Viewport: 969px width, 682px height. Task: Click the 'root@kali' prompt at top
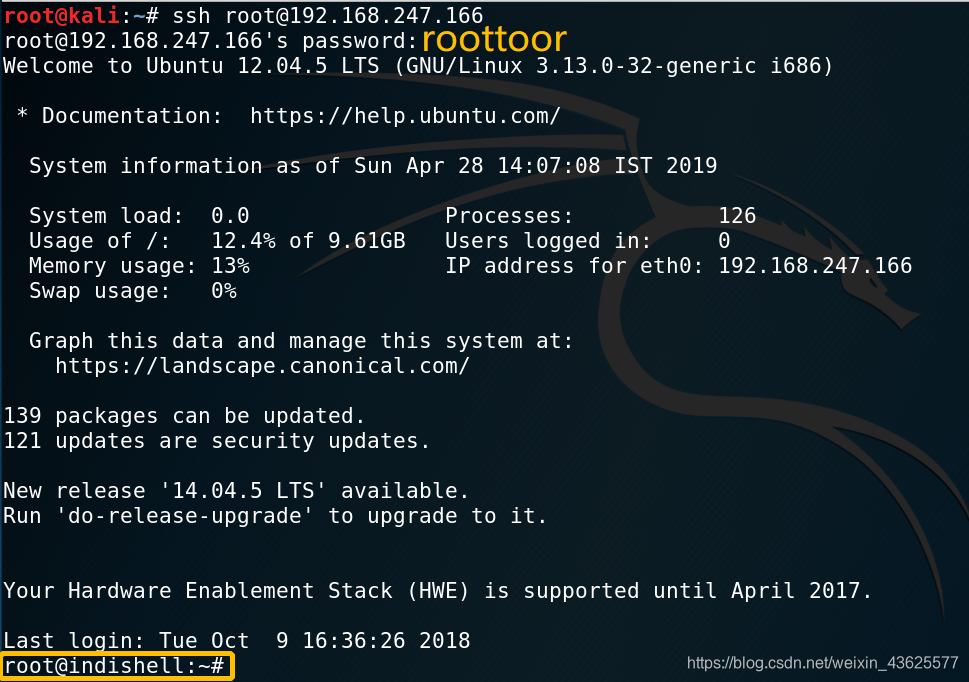[x=61, y=15]
